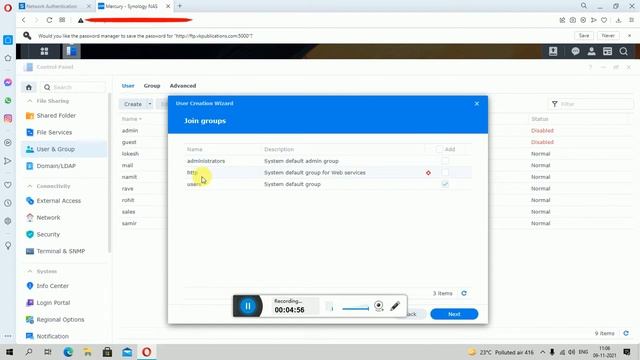Switch to the User tab
The width and height of the screenshot is (640, 360).
pos(128,86)
